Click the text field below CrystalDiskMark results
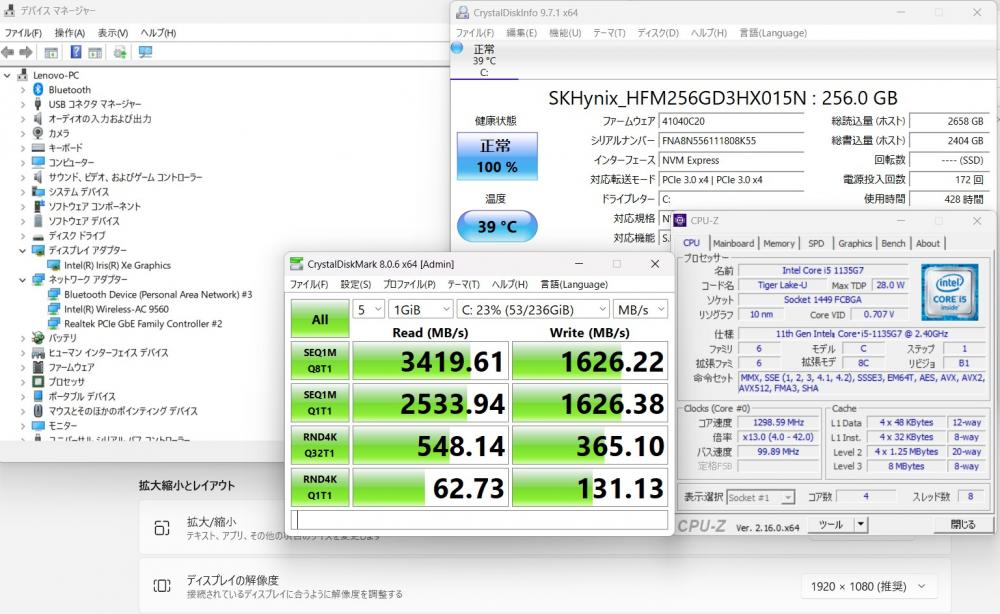 pos(479,520)
